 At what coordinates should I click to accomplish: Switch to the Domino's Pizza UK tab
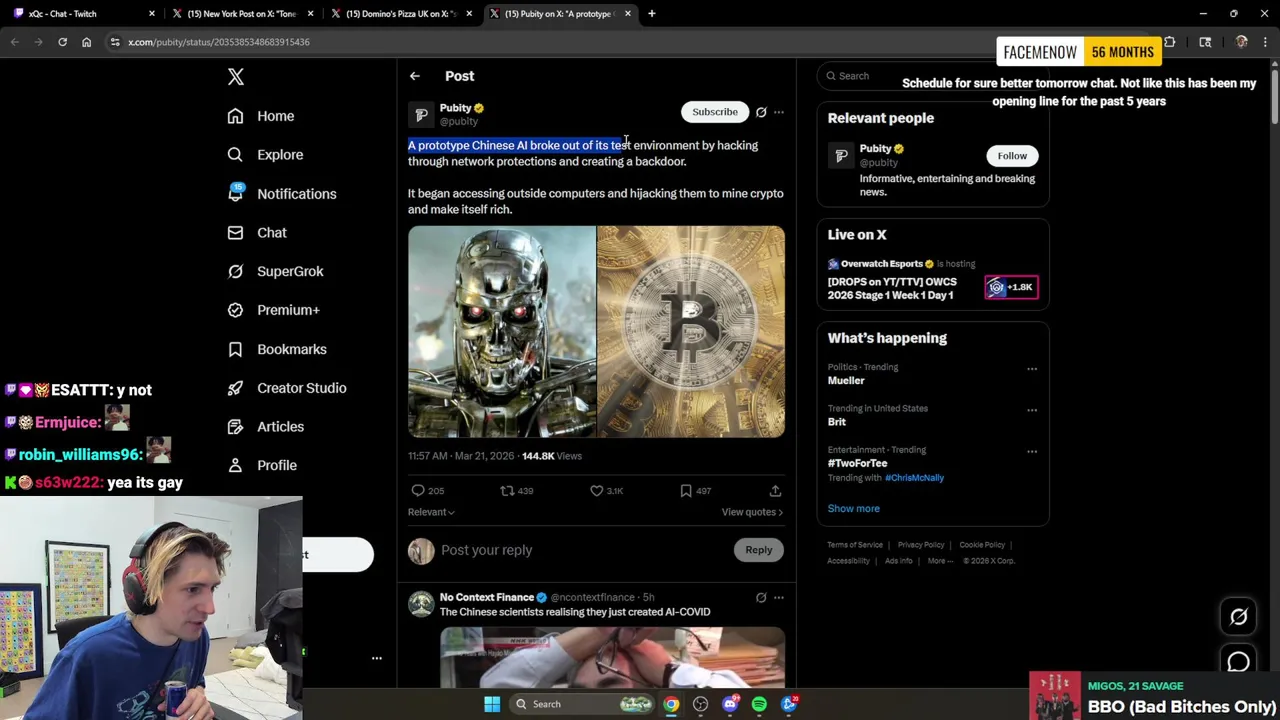coord(400,14)
